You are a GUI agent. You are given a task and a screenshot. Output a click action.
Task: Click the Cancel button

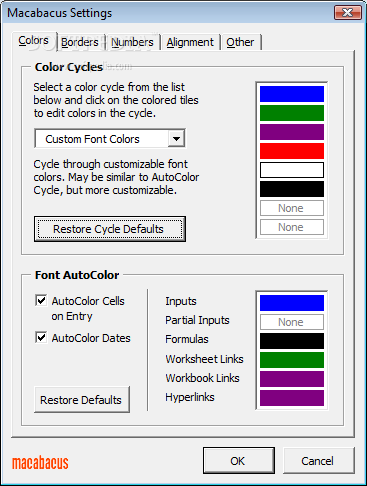318,461
